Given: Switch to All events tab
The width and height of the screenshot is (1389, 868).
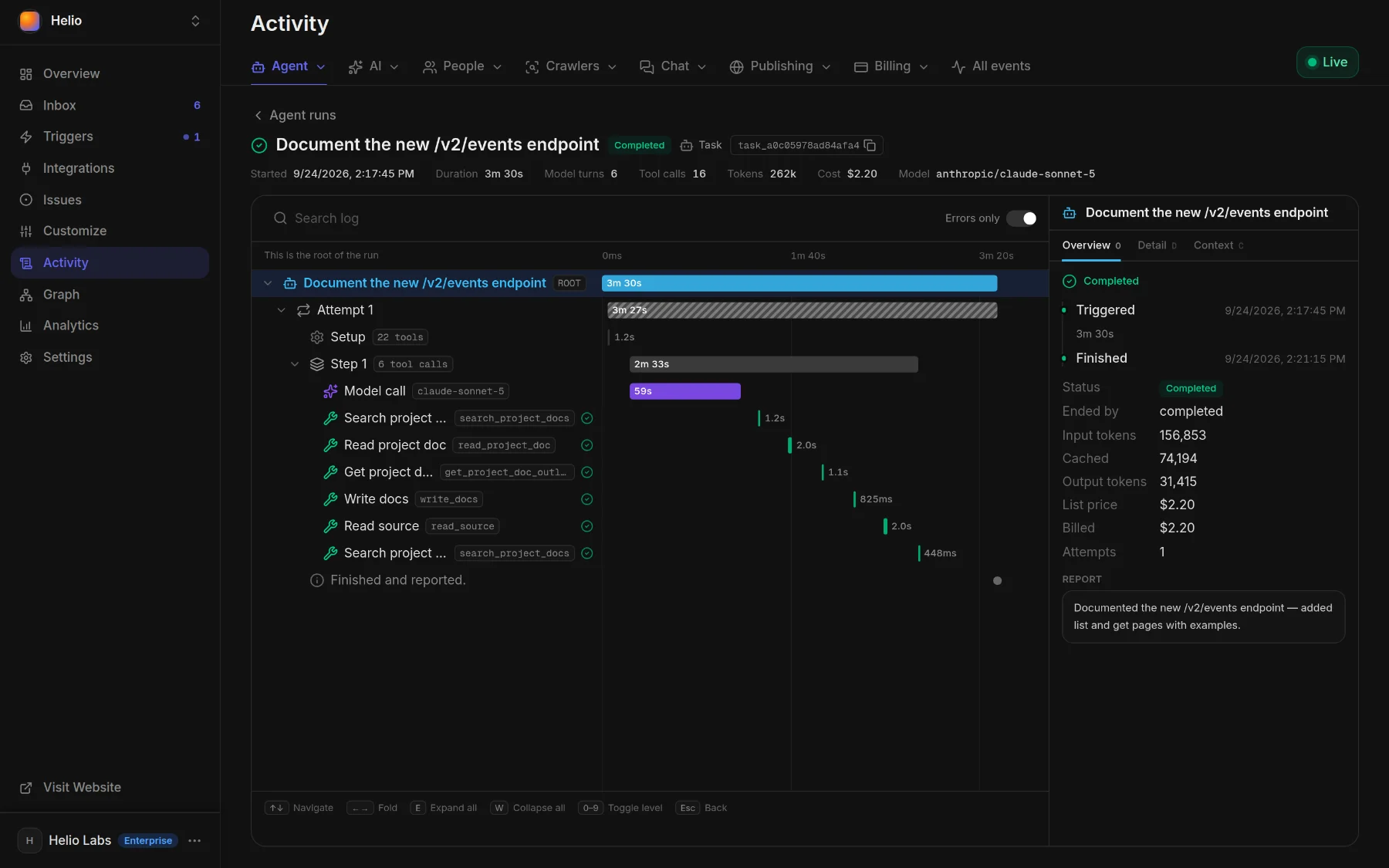Looking at the screenshot, I should [991, 66].
